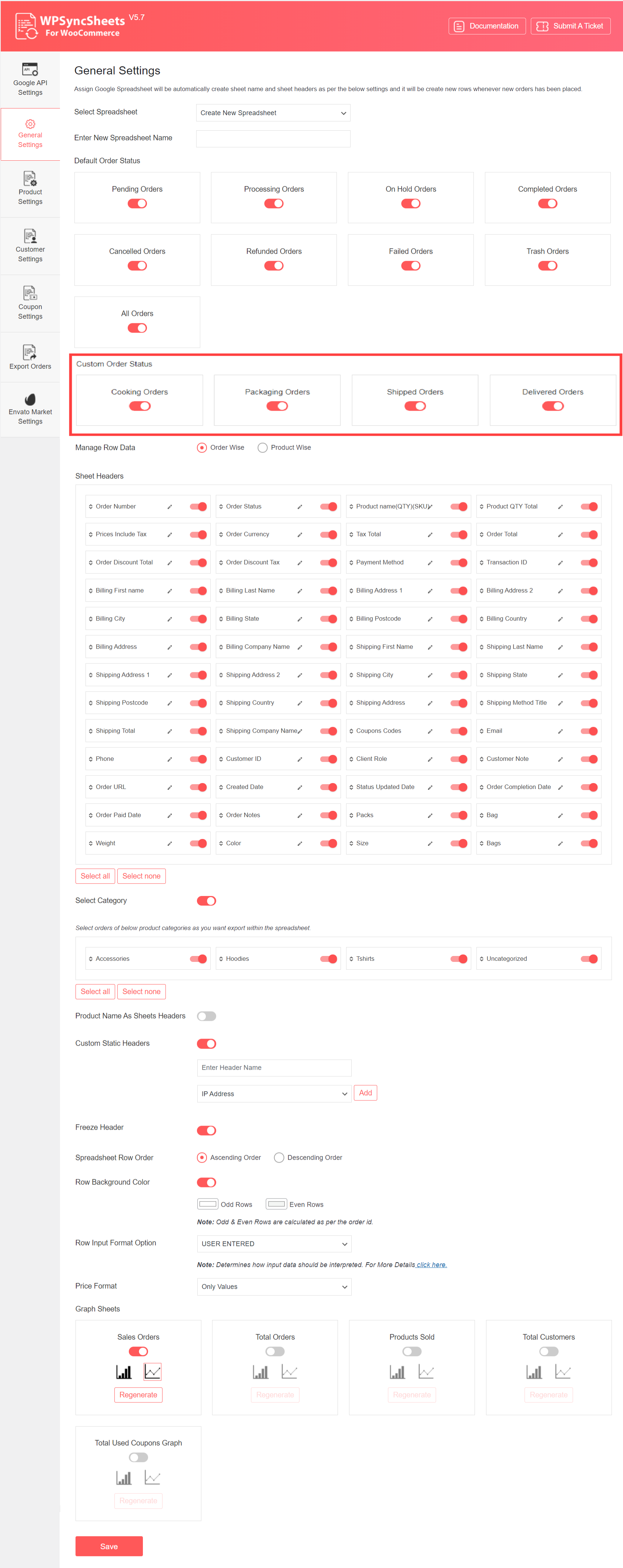Enable Product Name As Sheets Headers
623x1568 pixels.
pyautogui.click(x=207, y=1016)
